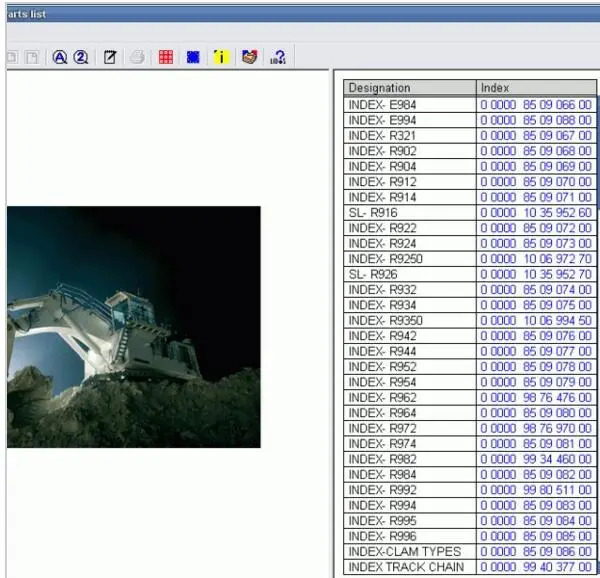Select the row INDEX- R994
The image size is (600, 578).
(470, 505)
